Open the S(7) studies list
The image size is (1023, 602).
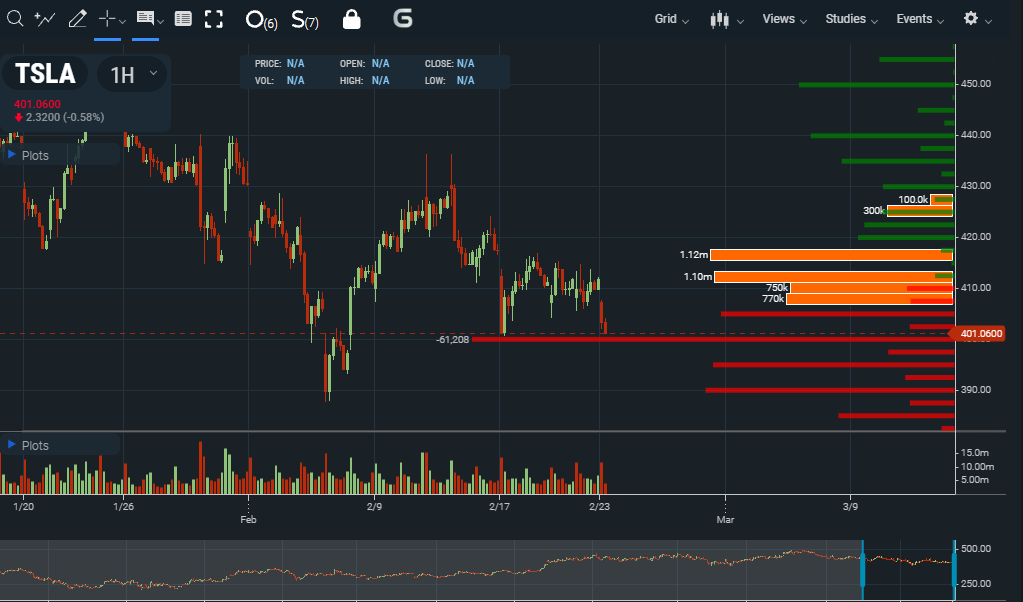[x=305, y=20]
